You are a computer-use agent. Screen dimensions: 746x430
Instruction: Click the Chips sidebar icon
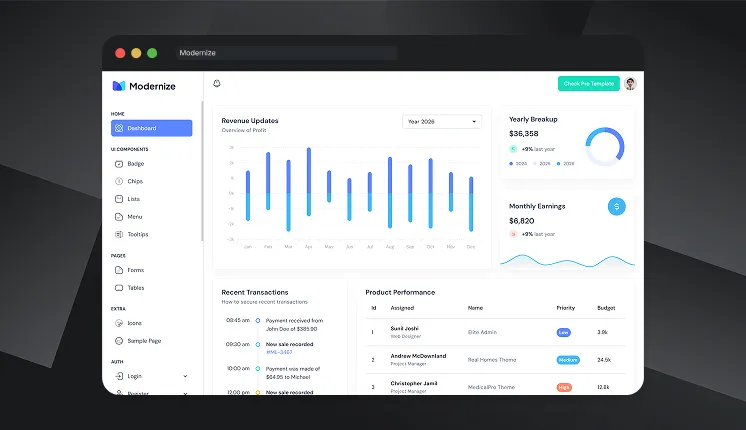pyautogui.click(x=119, y=181)
